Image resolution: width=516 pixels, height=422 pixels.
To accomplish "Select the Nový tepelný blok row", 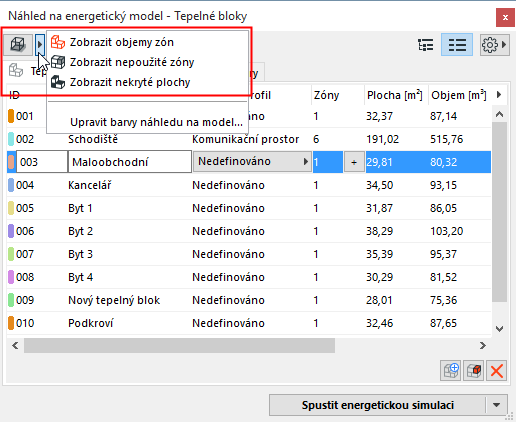I will tap(249, 300).
